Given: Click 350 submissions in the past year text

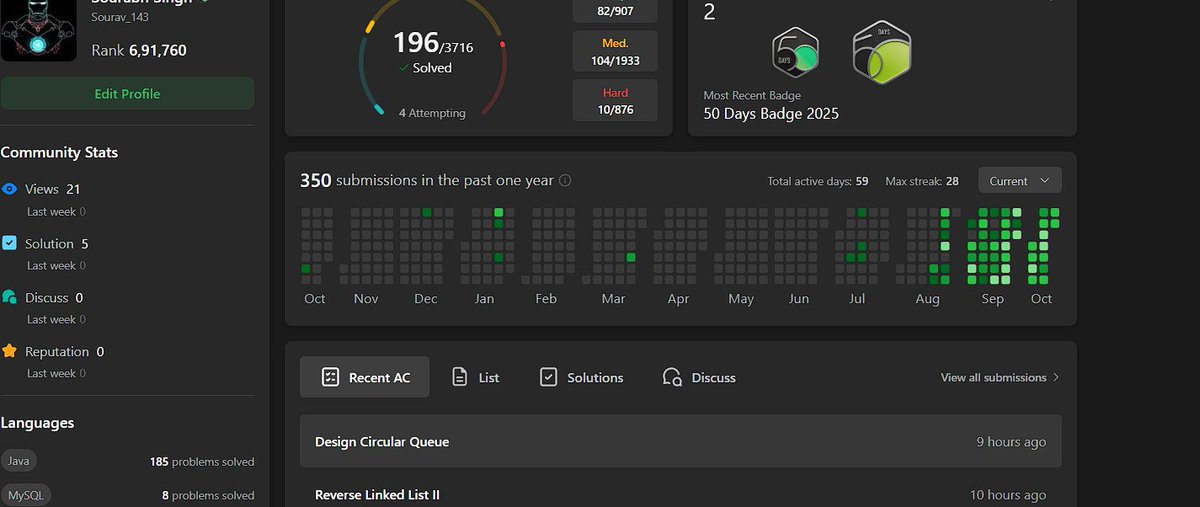Looking at the screenshot, I should coord(427,180).
